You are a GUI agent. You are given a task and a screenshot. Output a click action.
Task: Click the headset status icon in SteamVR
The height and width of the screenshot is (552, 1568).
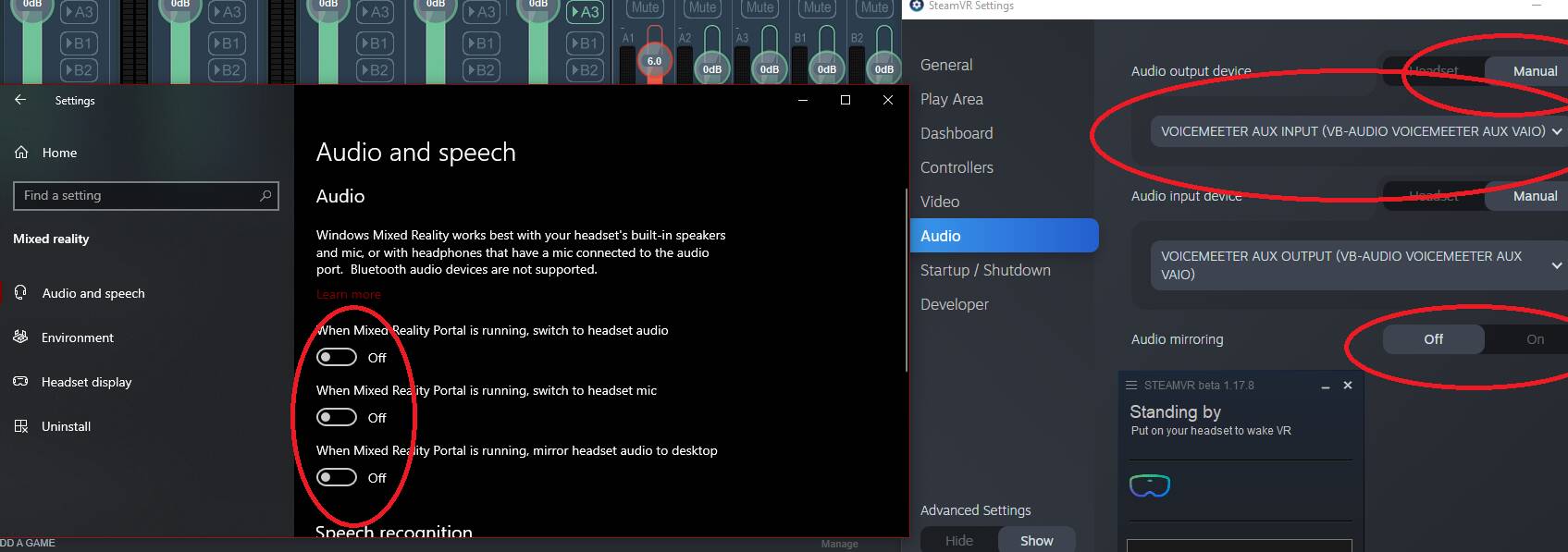[1150, 485]
